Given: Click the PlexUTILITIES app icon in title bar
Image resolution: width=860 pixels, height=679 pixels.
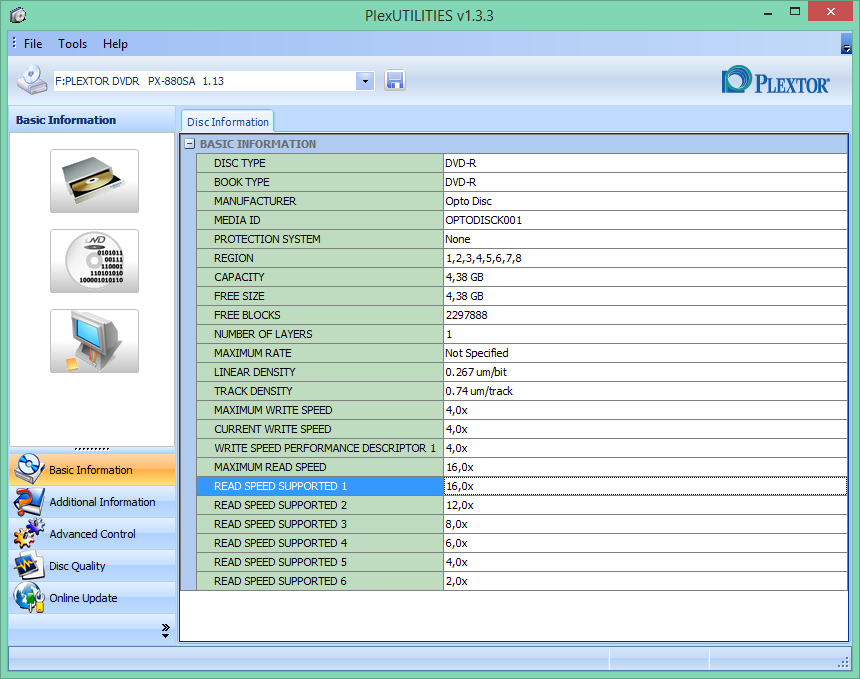Looking at the screenshot, I should [x=18, y=15].
